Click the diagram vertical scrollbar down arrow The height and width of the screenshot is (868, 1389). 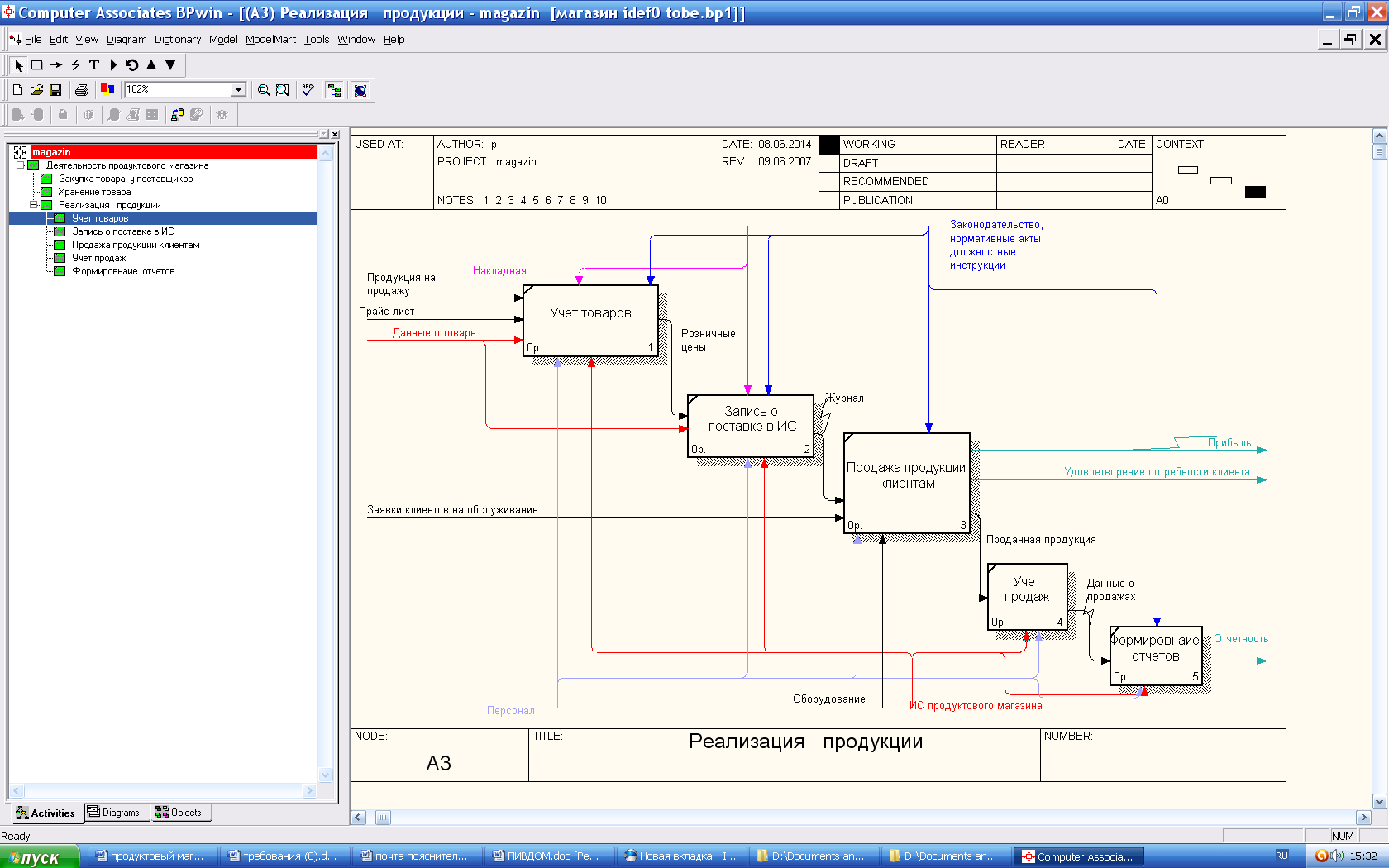coord(1379,801)
